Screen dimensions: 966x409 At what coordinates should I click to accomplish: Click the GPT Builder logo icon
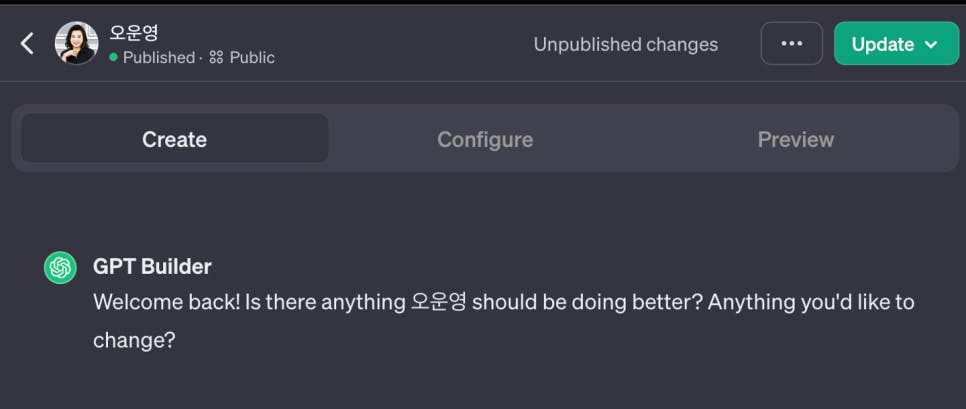point(60,267)
